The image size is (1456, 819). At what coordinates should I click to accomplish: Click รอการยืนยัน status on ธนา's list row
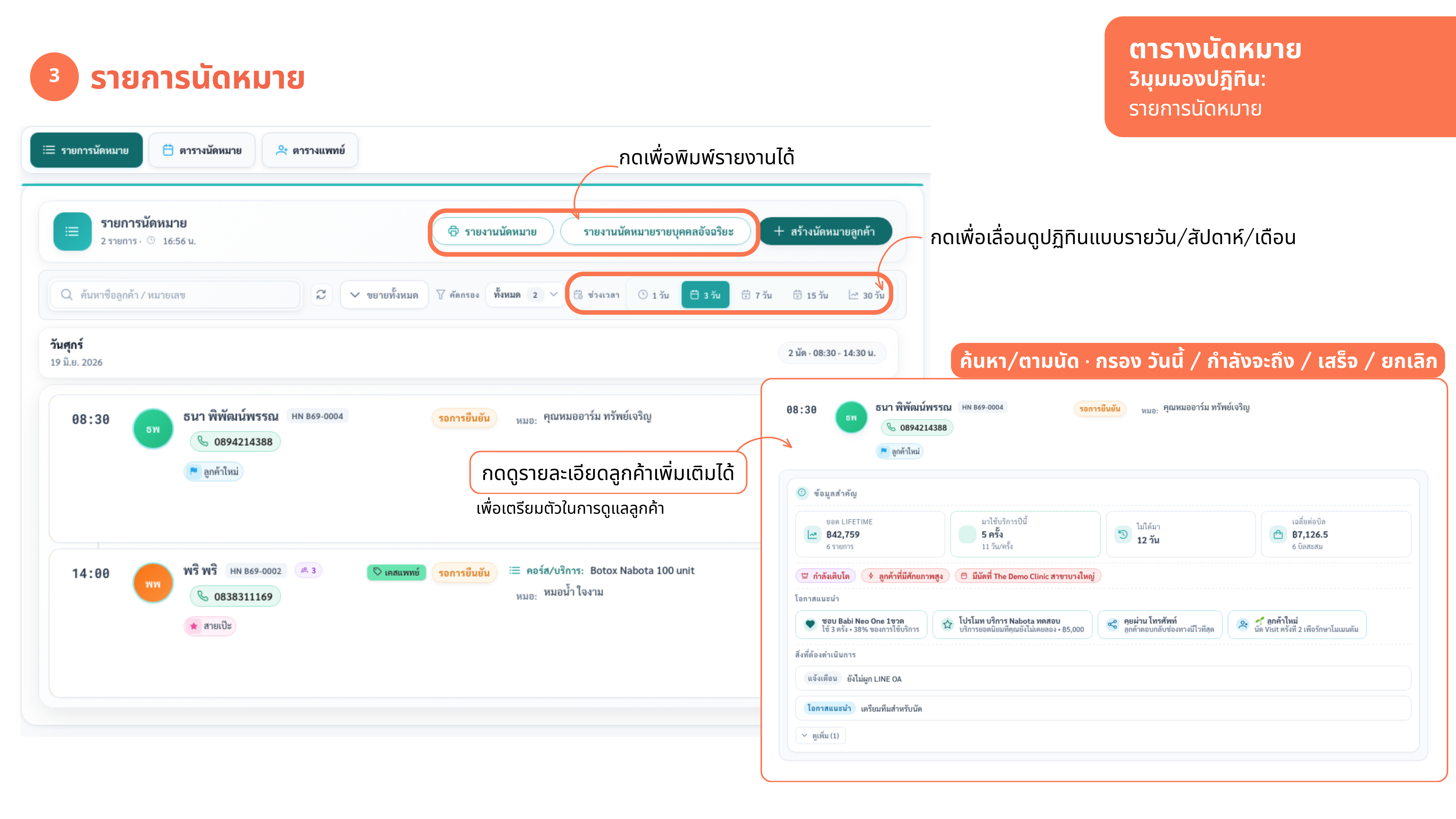464,418
